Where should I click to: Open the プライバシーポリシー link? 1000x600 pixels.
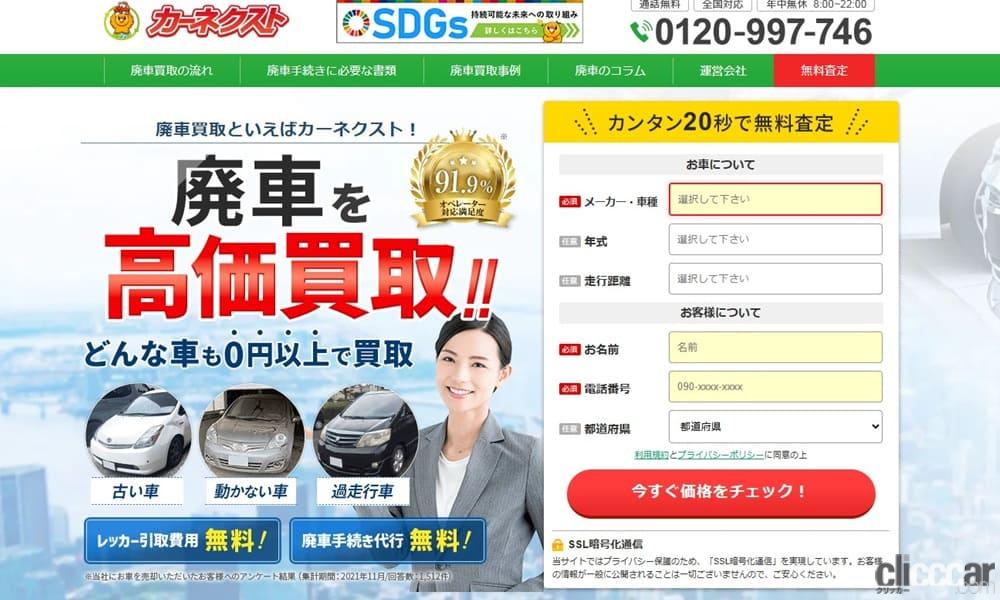coord(720,455)
